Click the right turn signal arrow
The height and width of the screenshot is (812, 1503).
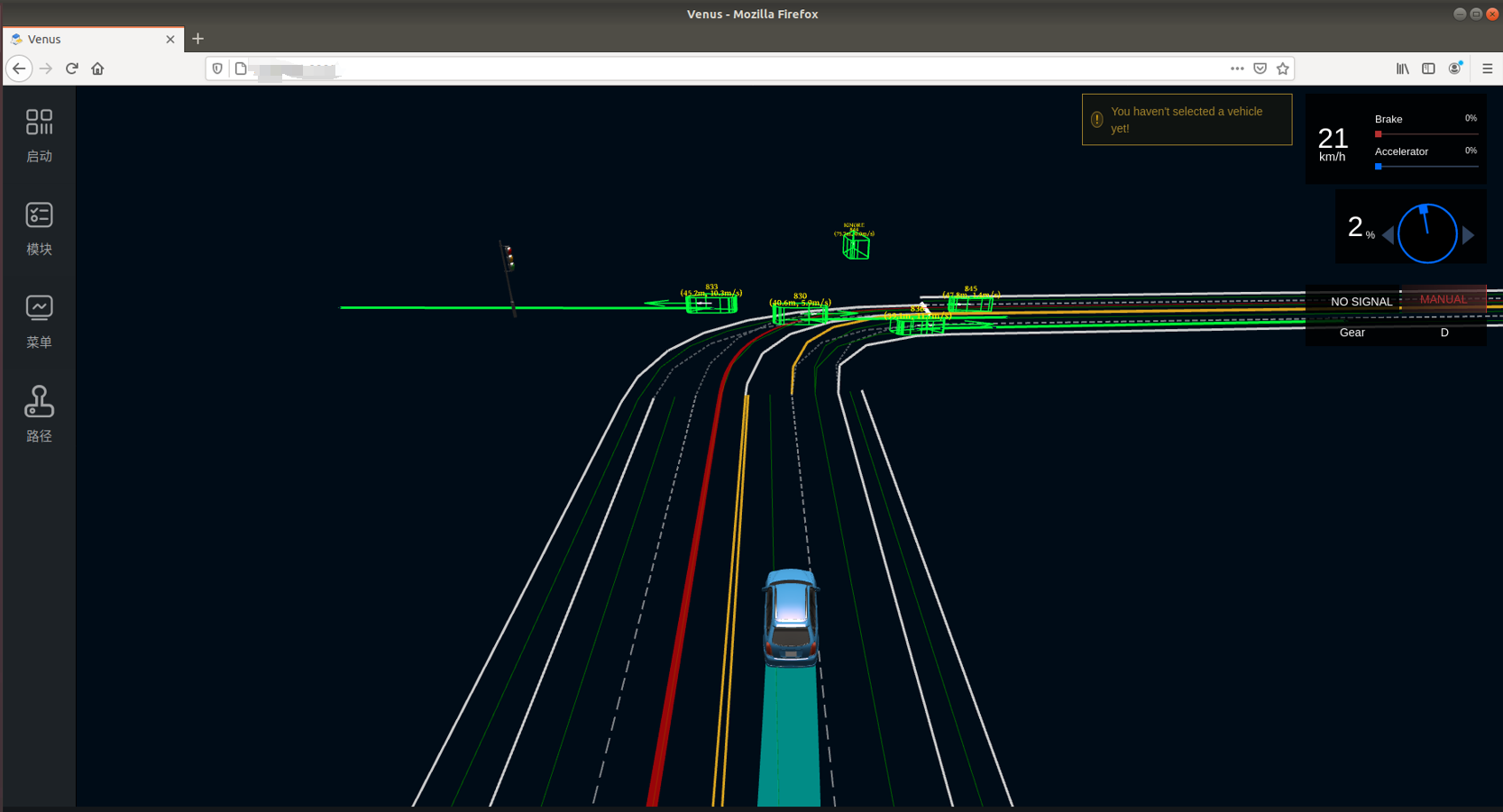click(1468, 235)
